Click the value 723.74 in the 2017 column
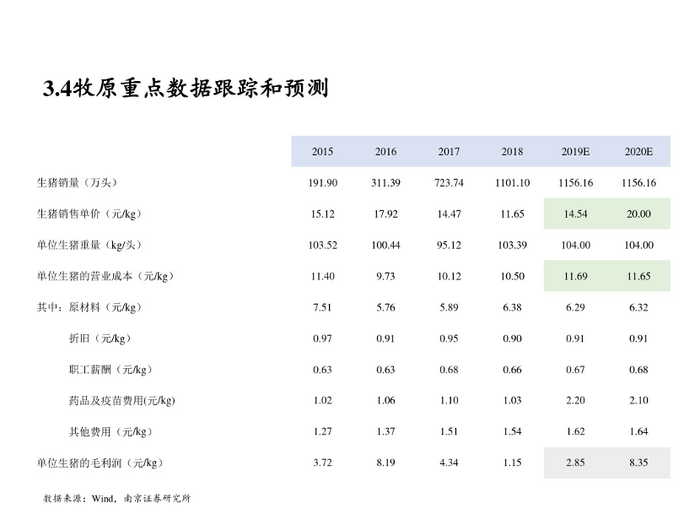 pos(449,183)
